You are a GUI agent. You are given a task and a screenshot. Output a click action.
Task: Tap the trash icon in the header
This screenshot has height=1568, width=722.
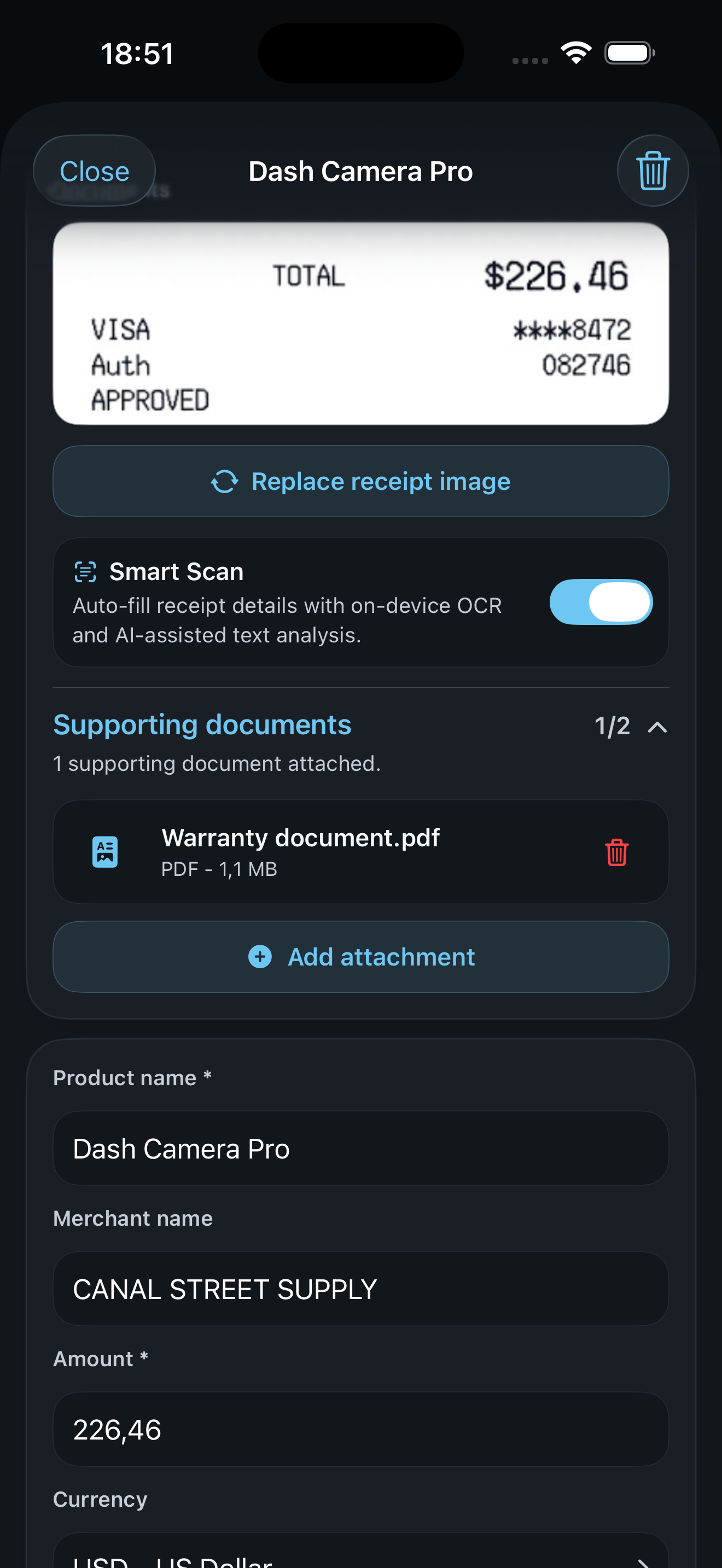pos(653,171)
